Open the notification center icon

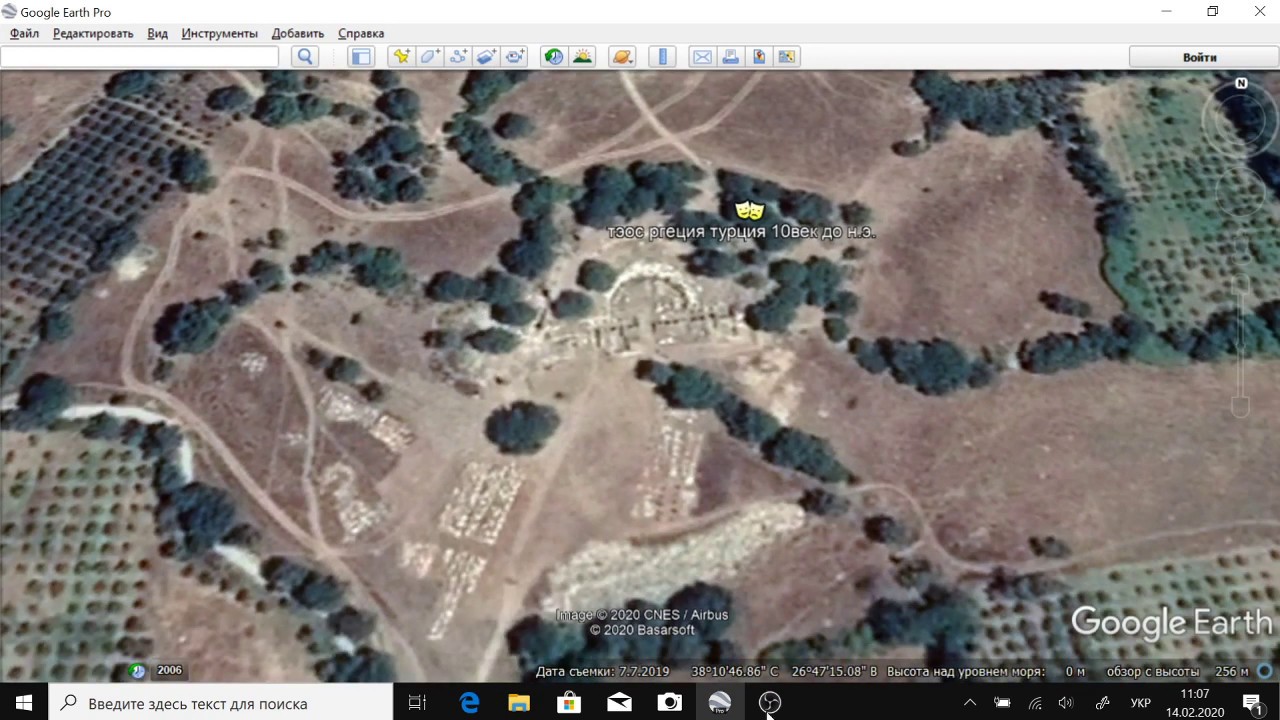pyautogui.click(x=1251, y=703)
